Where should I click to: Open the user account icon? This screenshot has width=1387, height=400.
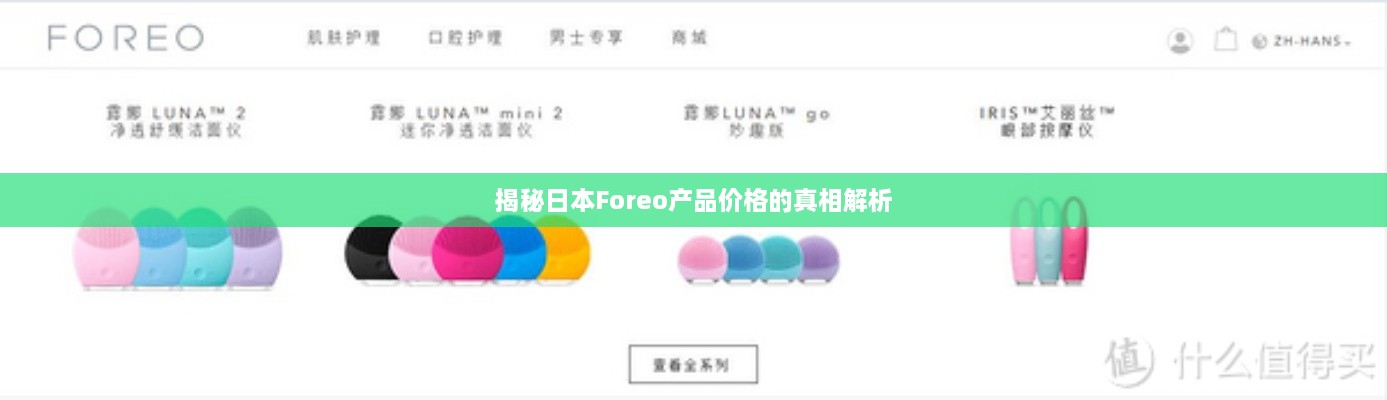coord(1180,41)
